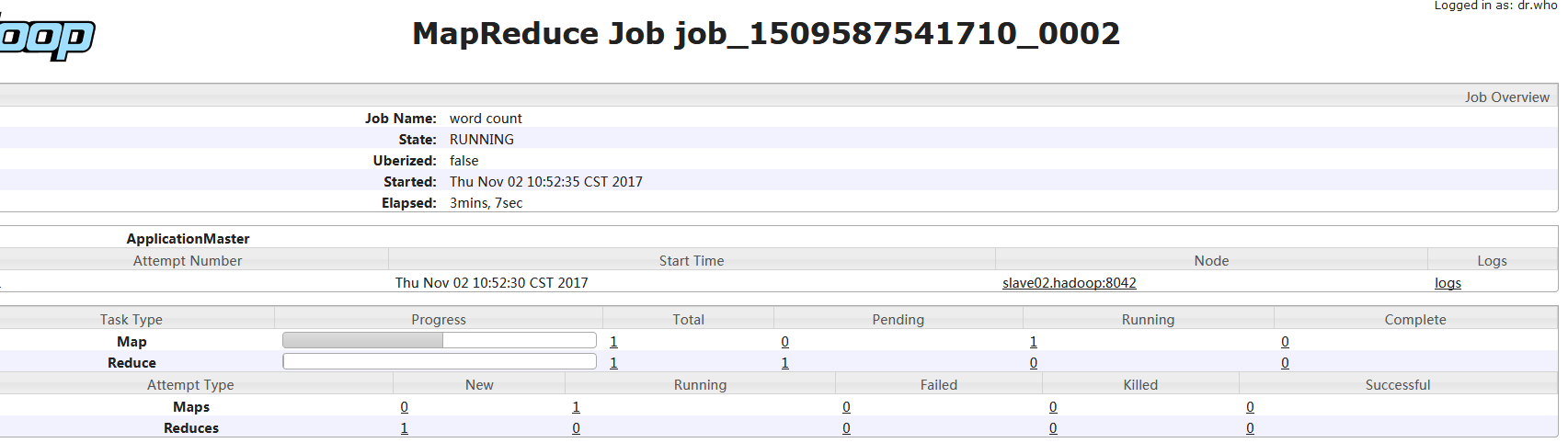Open the Reduces attempts Killed count link
Image resolution: width=1568 pixels, height=443 pixels.
(1053, 428)
